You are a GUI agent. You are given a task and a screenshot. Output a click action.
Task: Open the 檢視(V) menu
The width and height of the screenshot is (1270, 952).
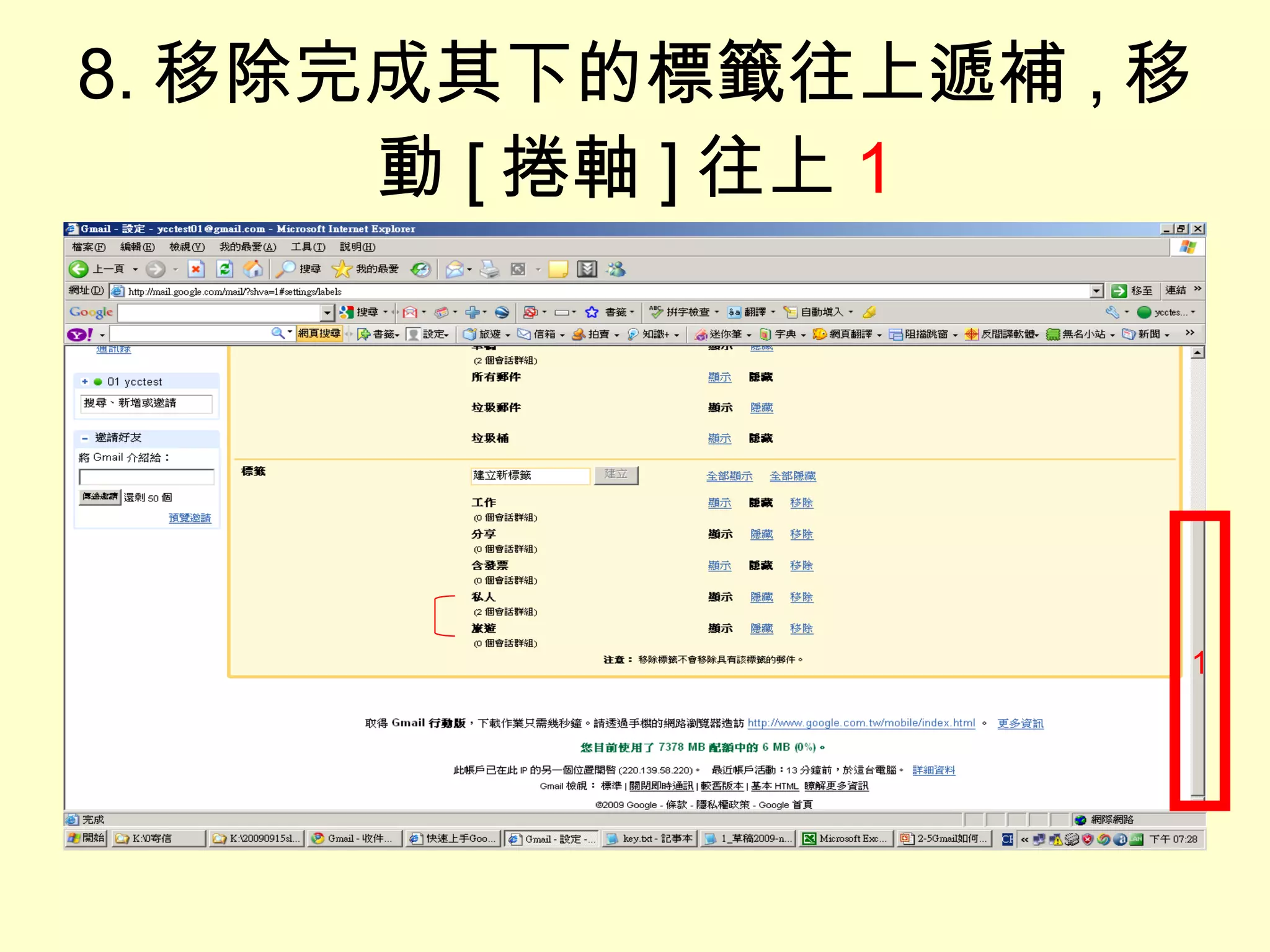point(187,247)
